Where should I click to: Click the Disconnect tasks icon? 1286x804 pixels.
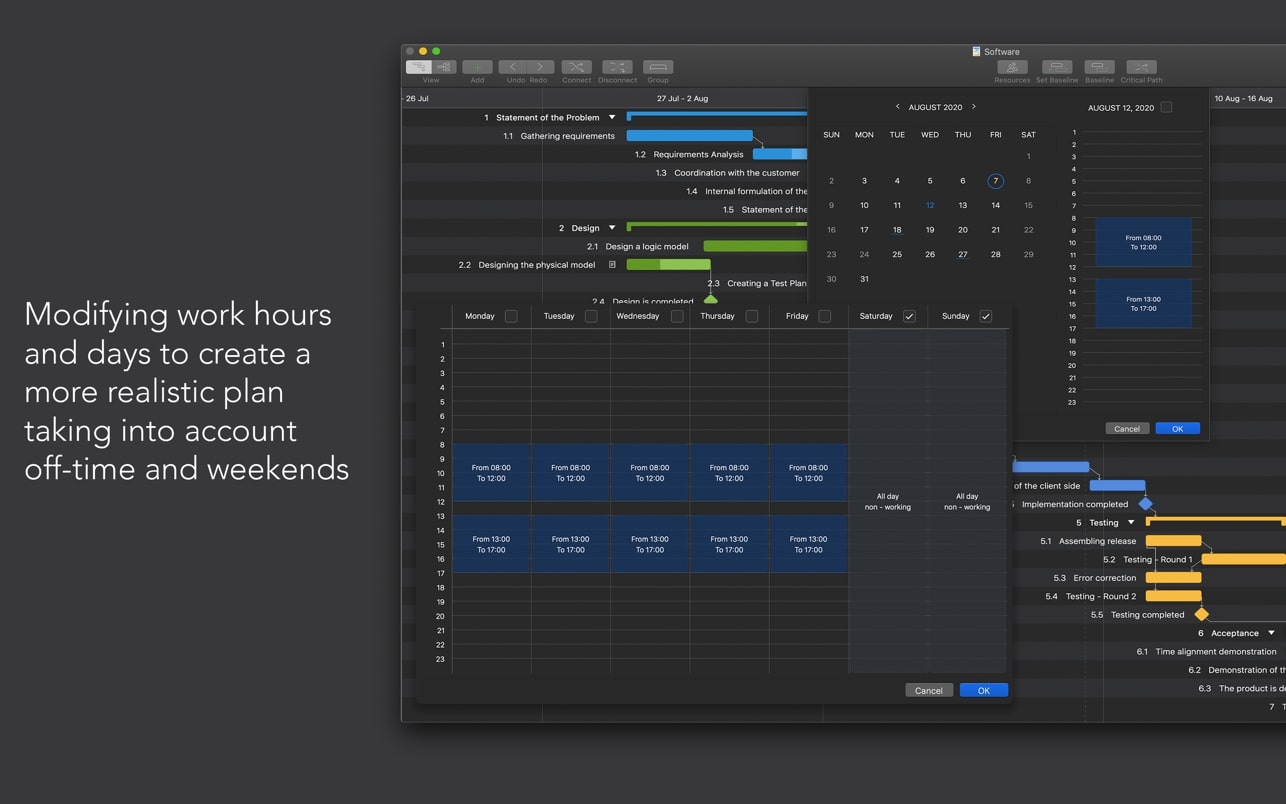(617, 67)
